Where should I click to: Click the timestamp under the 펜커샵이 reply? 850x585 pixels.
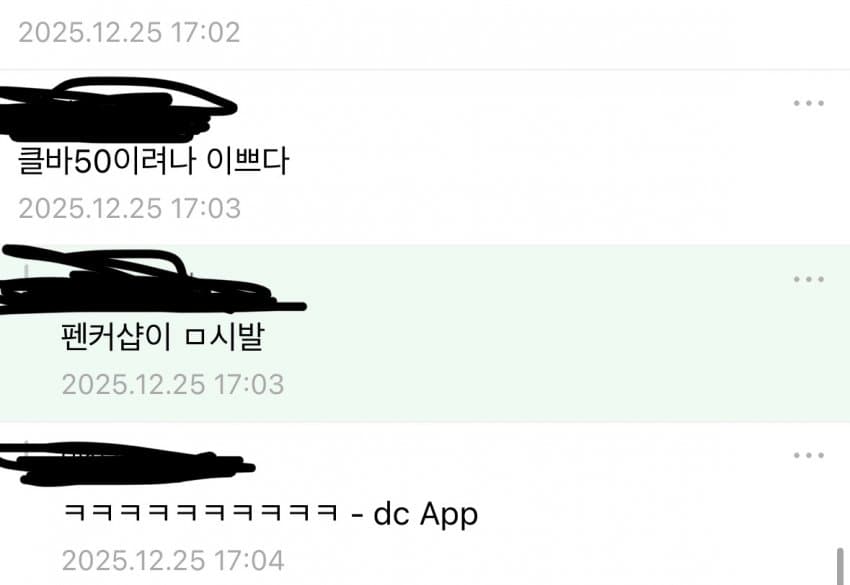coord(173,384)
